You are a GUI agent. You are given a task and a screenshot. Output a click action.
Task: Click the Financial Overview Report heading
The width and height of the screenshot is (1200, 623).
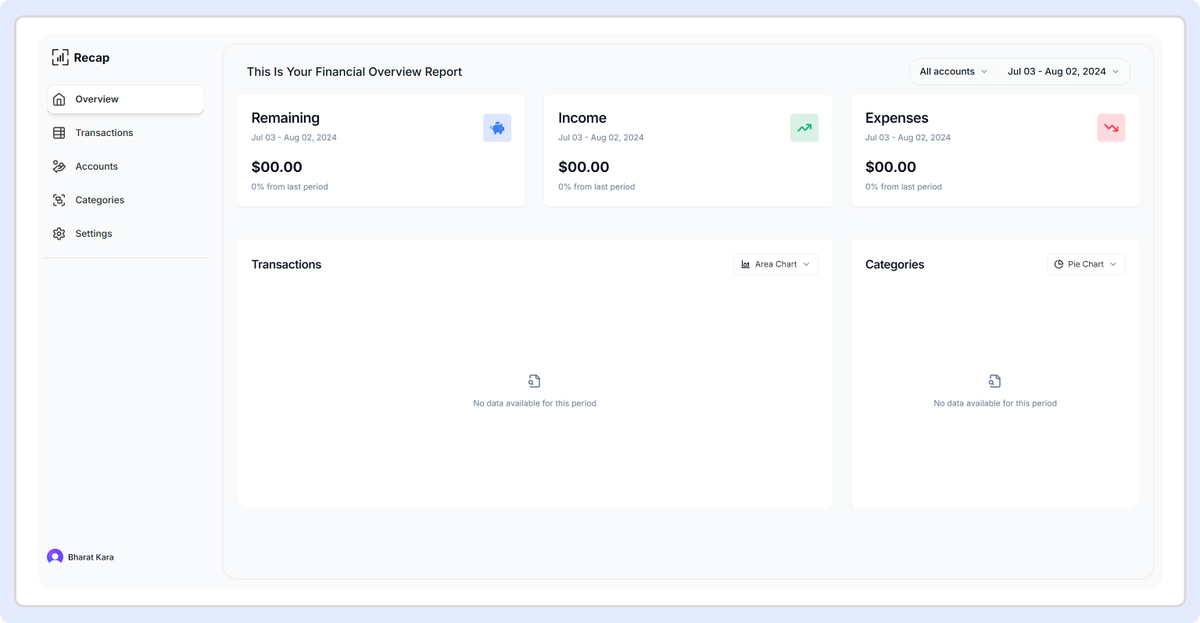[354, 72]
